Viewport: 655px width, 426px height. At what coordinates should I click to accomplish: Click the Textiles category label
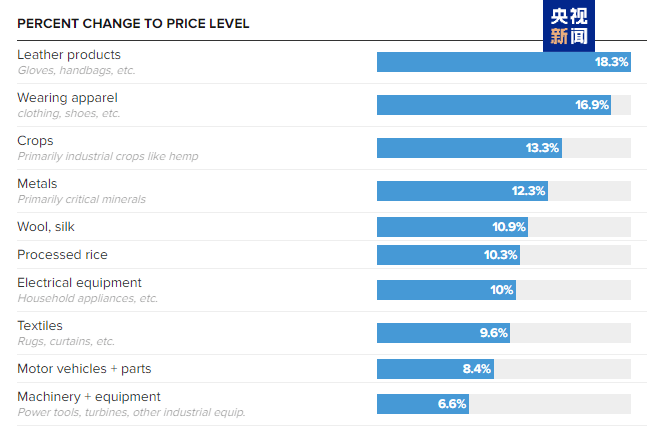[x=40, y=326]
